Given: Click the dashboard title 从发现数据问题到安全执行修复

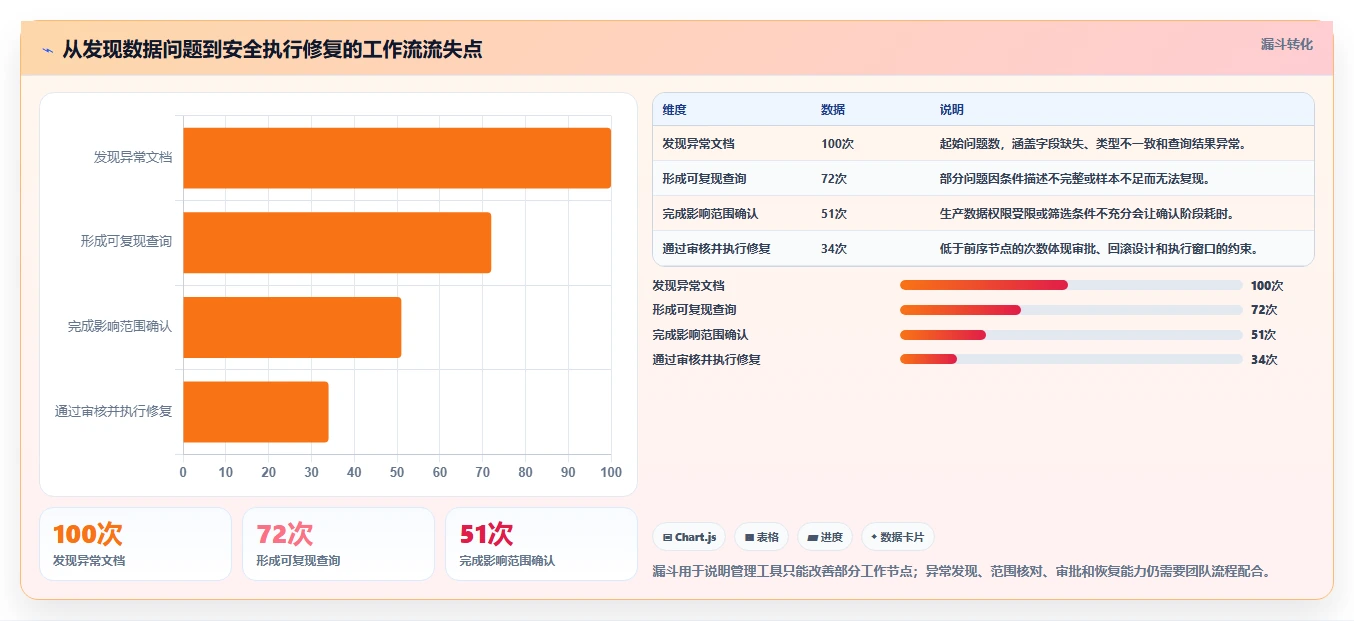Looking at the screenshot, I should (x=272, y=49).
